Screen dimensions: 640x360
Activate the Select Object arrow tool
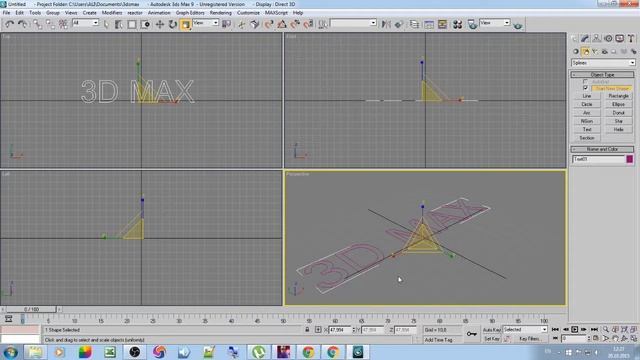[x=107, y=24]
